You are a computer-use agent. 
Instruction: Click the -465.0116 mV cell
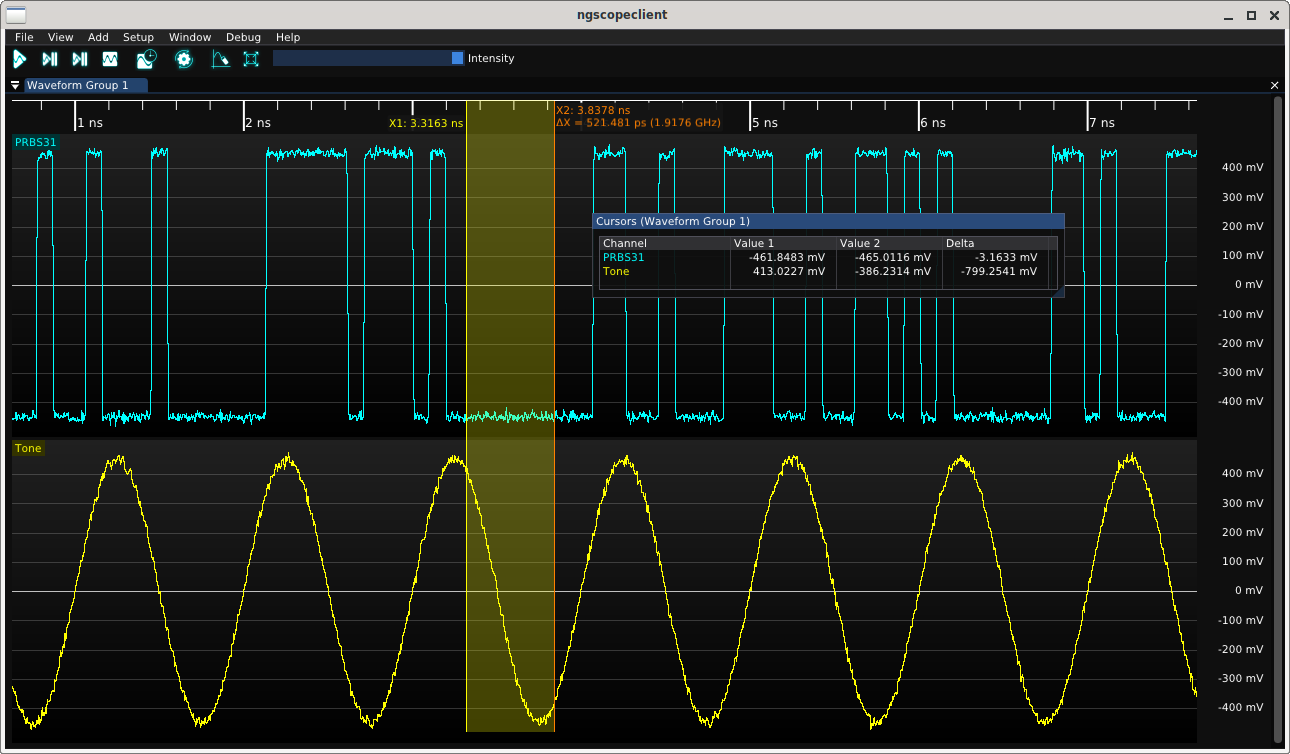coord(893,257)
